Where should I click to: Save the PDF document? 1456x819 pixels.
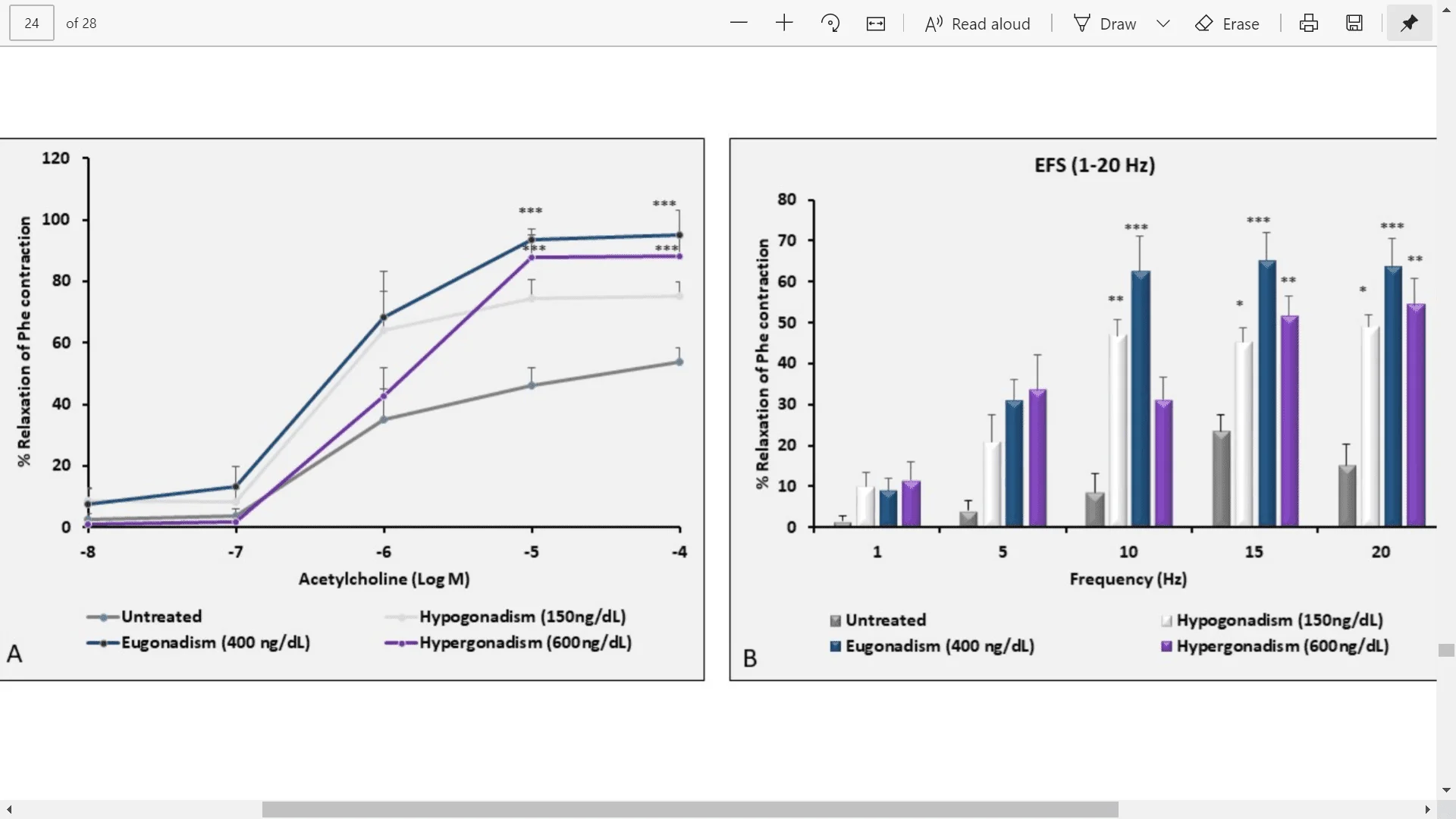(1354, 24)
